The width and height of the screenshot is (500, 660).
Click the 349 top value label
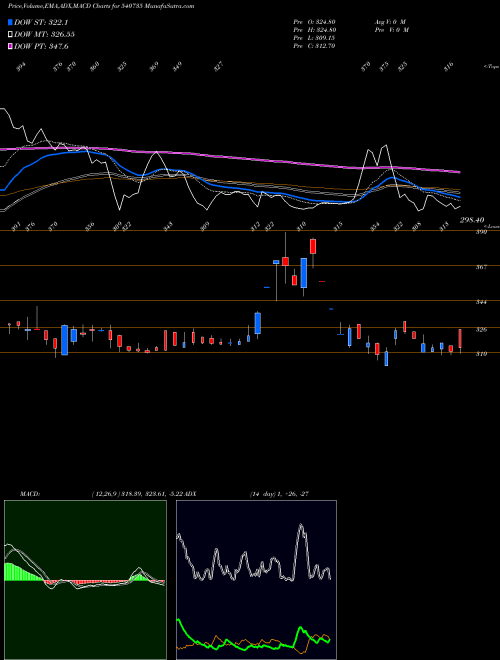(177, 67)
